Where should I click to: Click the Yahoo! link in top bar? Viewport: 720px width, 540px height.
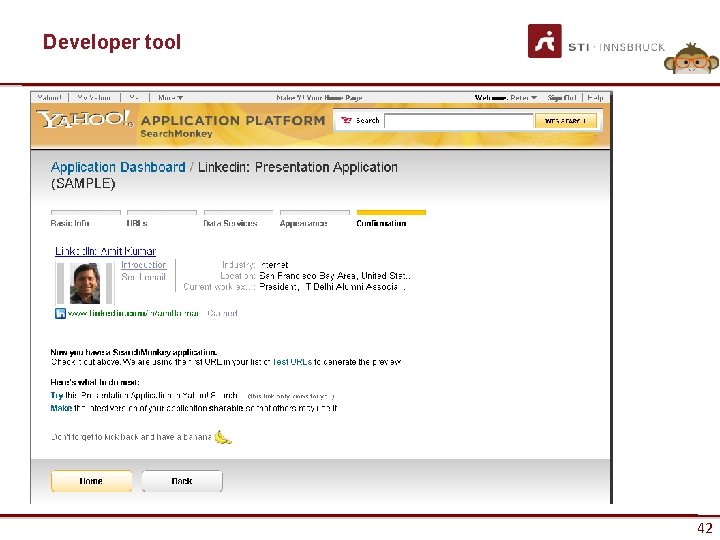pos(49,98)
